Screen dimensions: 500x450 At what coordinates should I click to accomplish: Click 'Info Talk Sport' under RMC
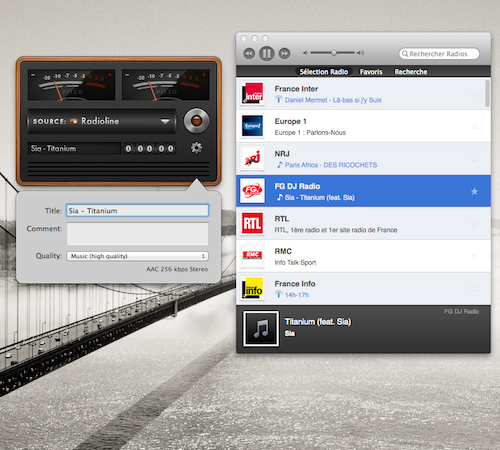pos(295,263)
